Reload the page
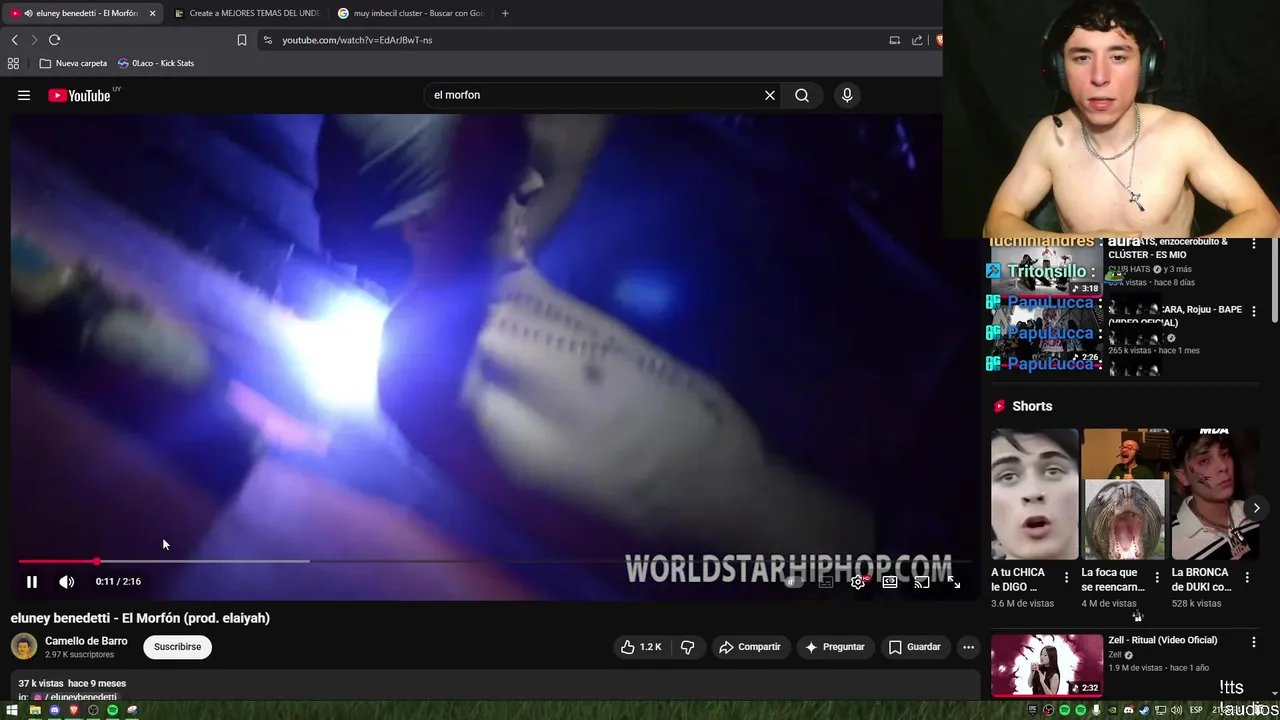The width and height of the screenshot is (1280, 720). [x=54, y=40]
